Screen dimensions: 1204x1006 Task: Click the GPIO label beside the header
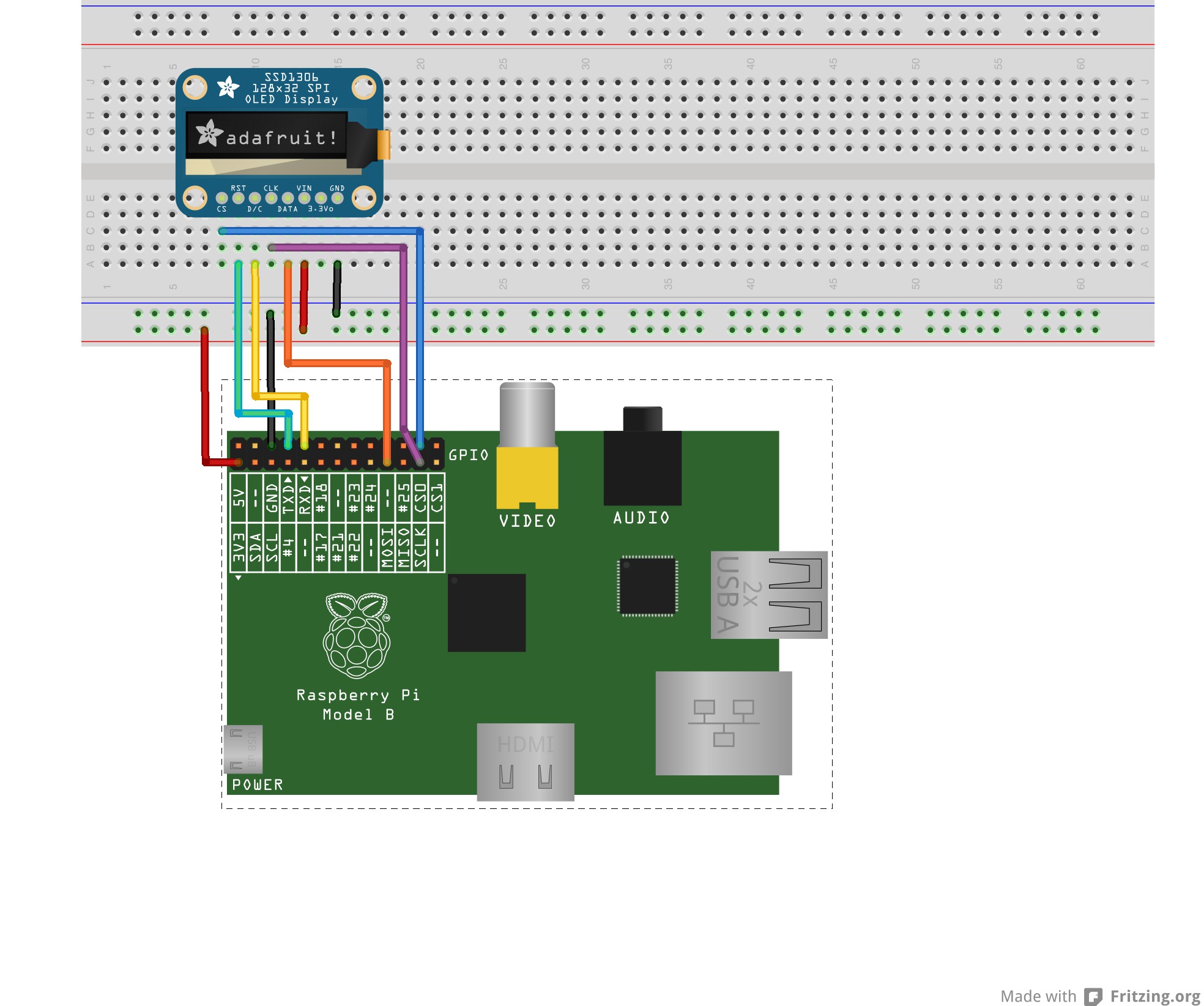[x=469, y=455]
